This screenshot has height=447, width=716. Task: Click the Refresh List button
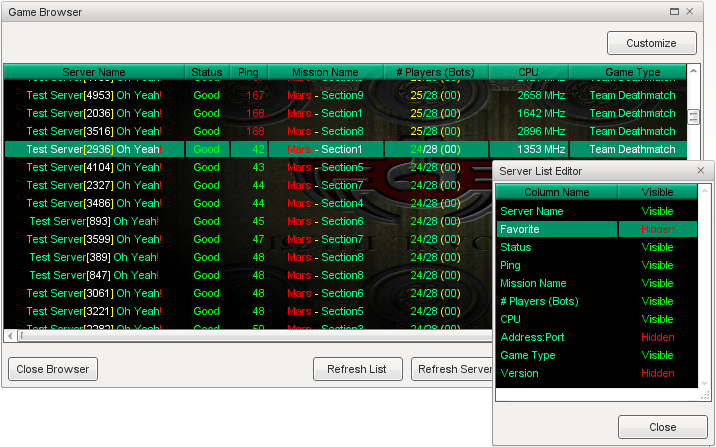(x=358, y=369)
